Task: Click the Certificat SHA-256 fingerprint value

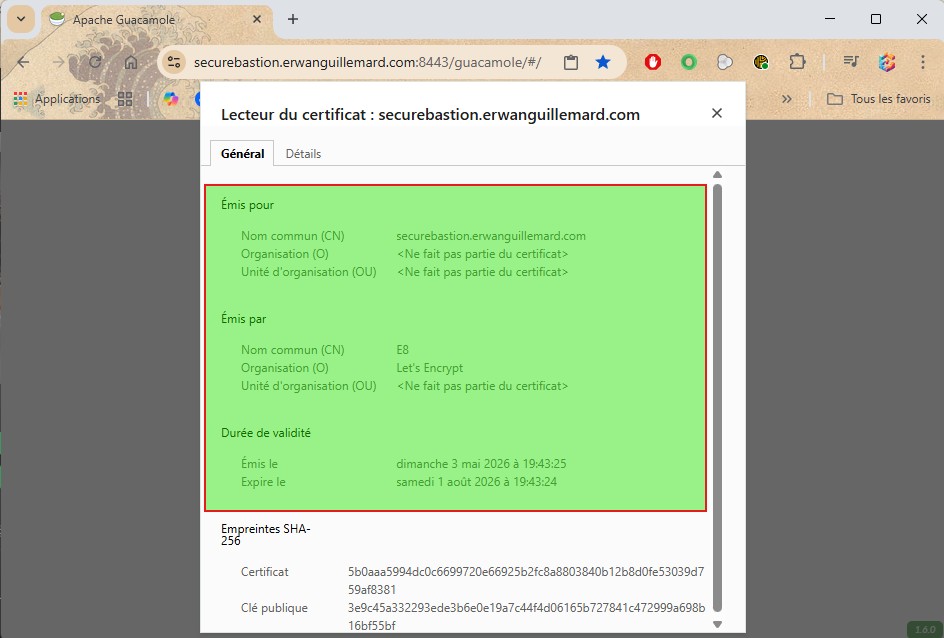Action: click(526, 581)
